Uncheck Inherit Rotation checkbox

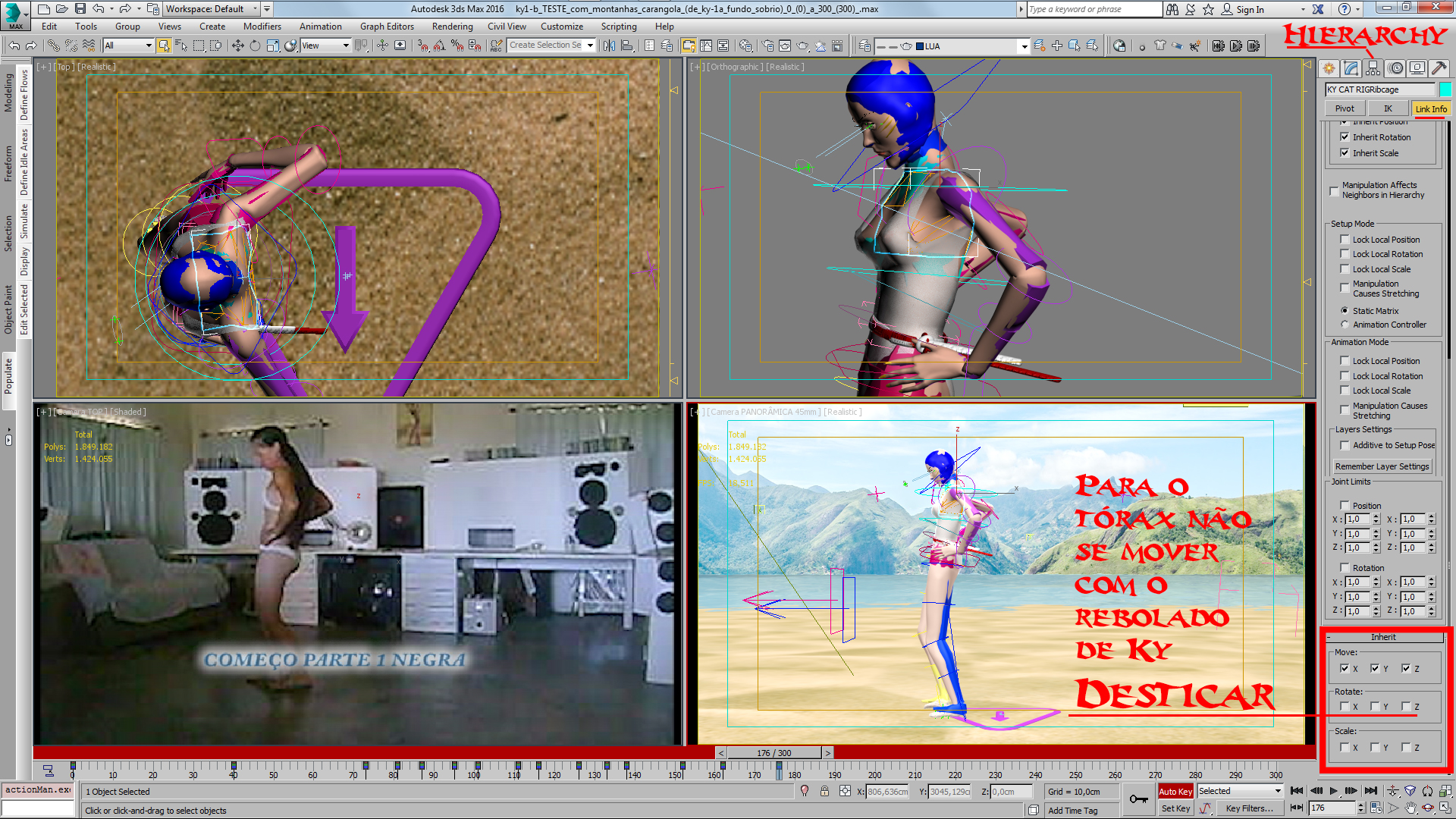click(x=1345, y=137)
